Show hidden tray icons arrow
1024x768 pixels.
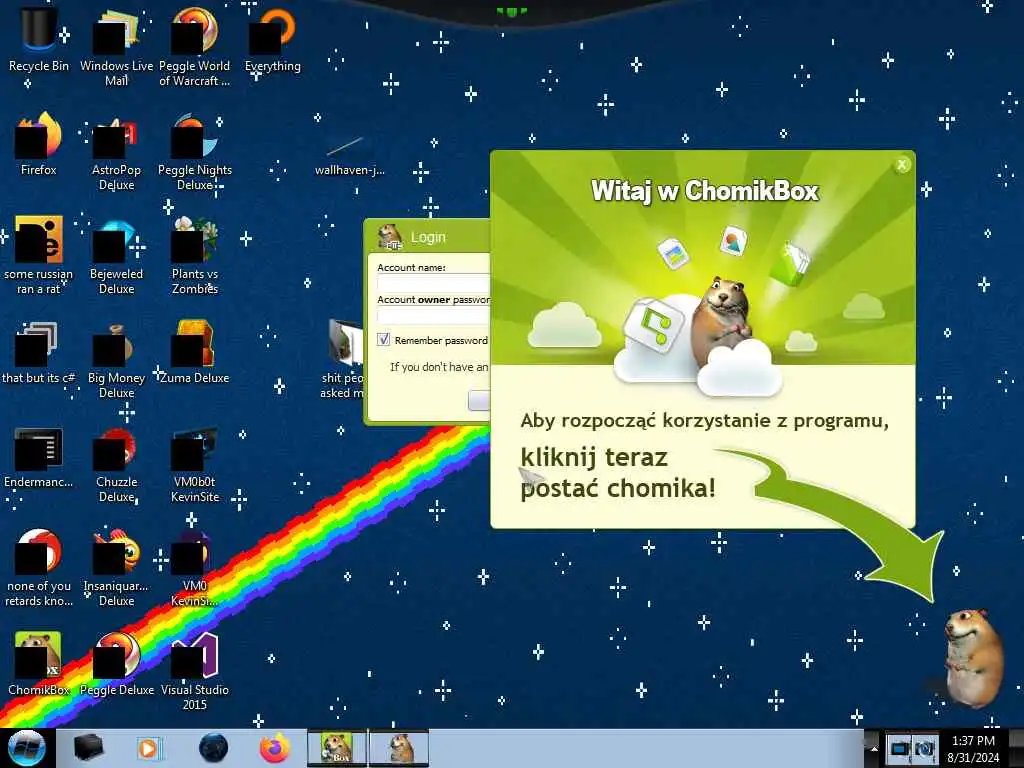coord(873,748)
